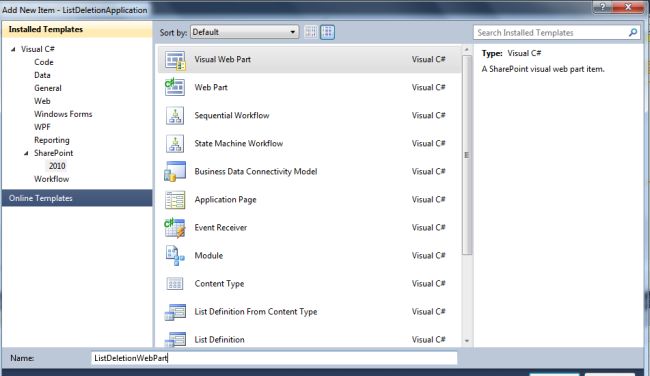Close the Add New Item dialog
650x376 pixels.
coord(628,7)
